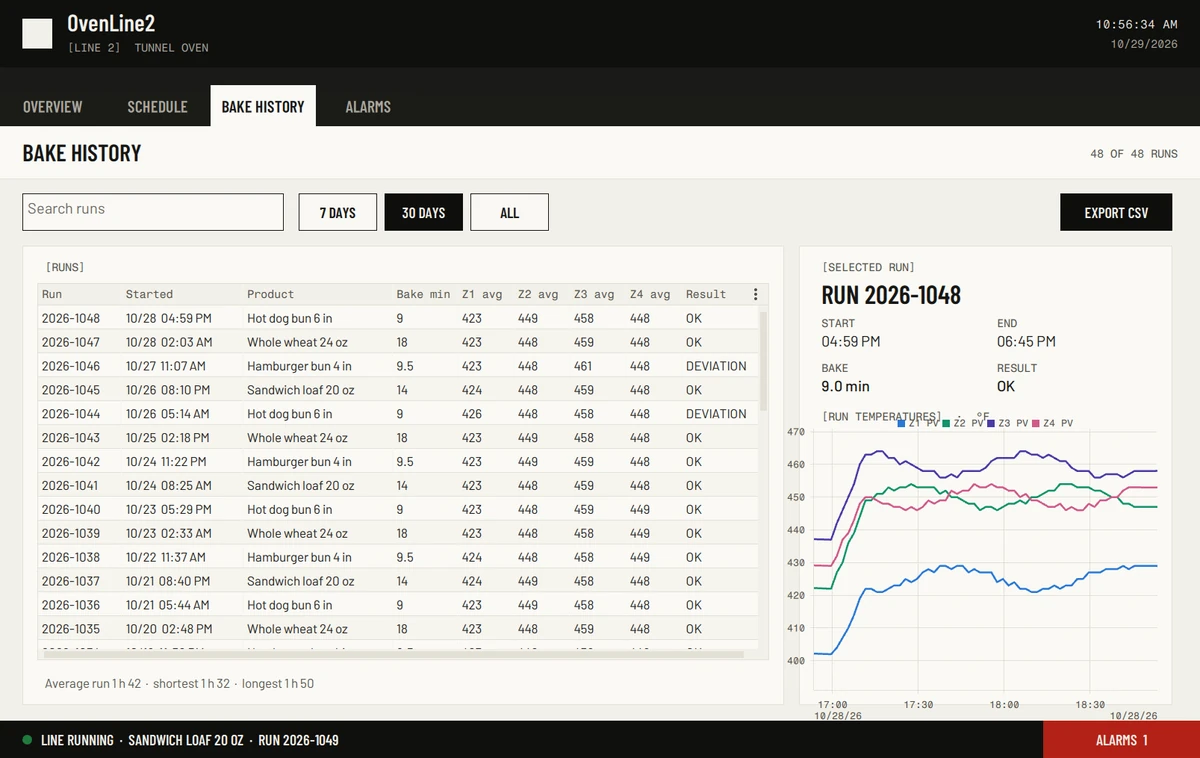This screenshot has width=1200, height=758.
Task: Focus the Search runs field
Action: [x=153, y=212]
